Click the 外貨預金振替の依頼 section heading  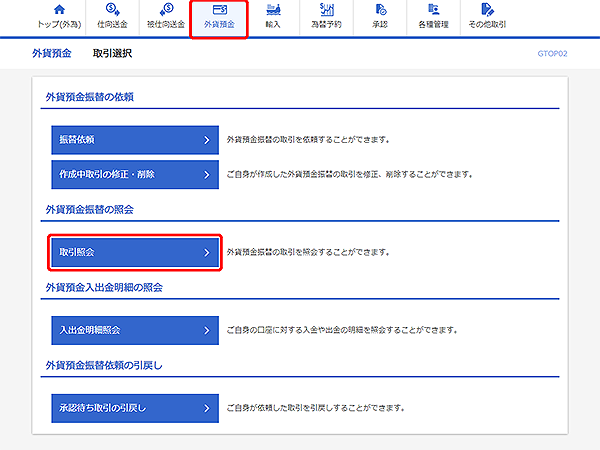[90, 97]
